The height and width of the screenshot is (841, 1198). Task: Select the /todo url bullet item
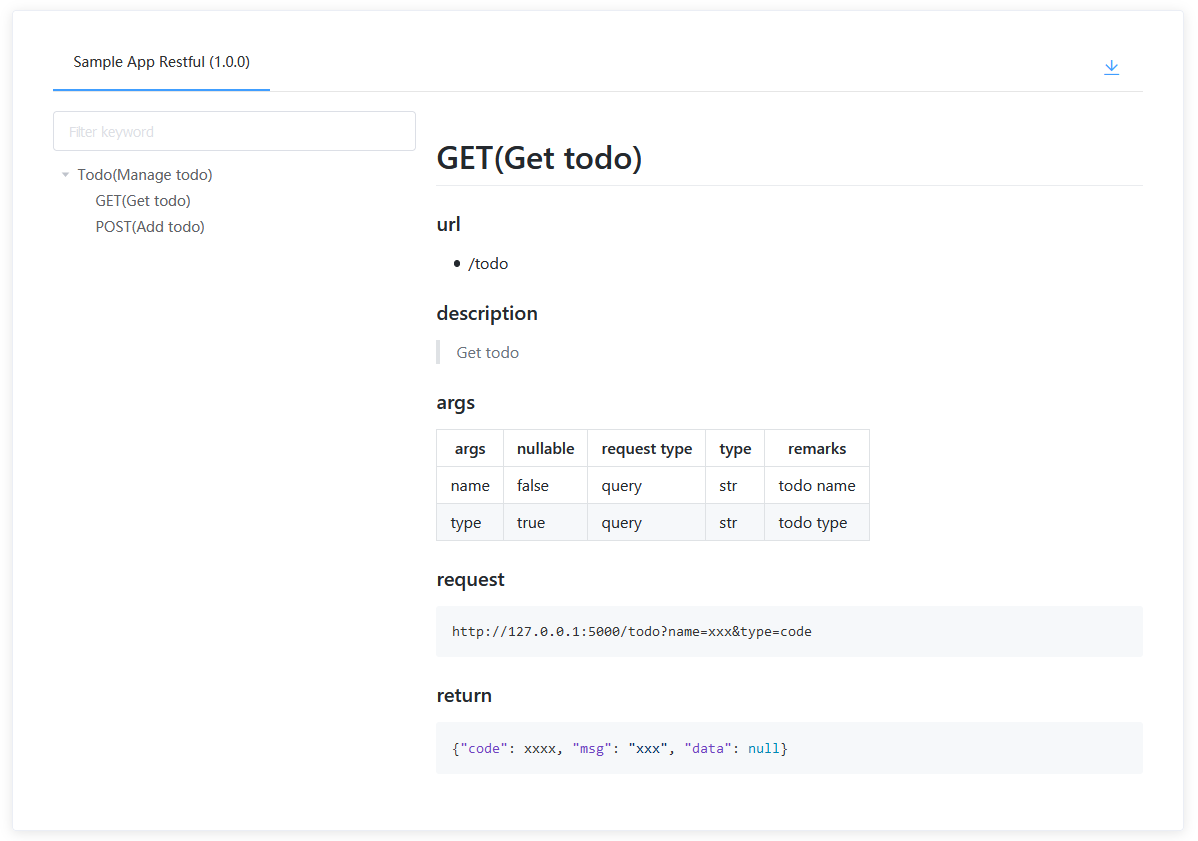click(488, 263)
